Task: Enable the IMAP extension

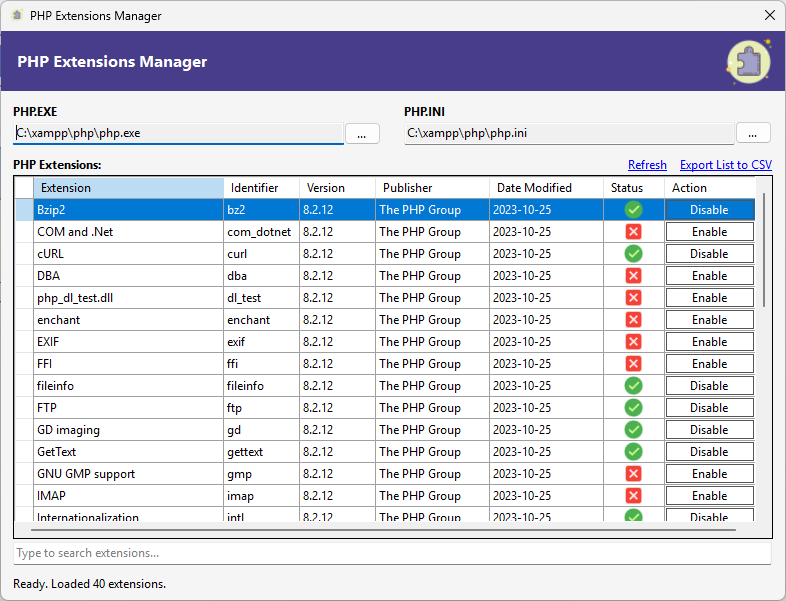Action: tap(709, 496)
